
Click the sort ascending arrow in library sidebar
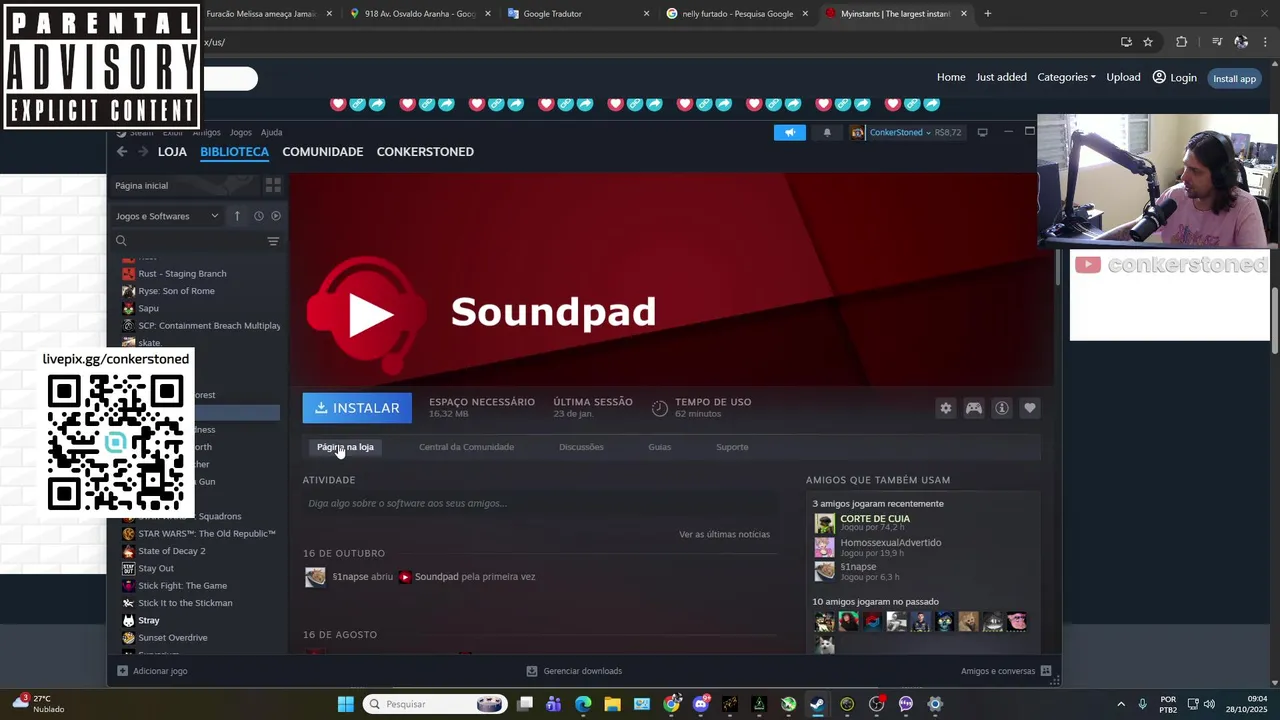[x=237, y=216]
